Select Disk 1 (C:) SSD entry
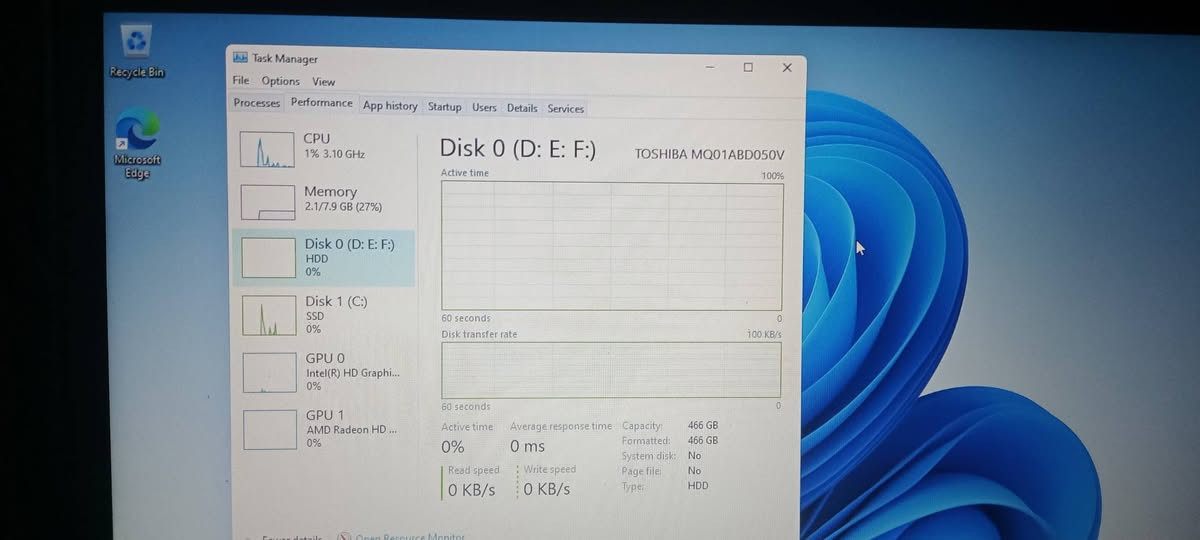The image size is (1200, 540). (324, 314)
